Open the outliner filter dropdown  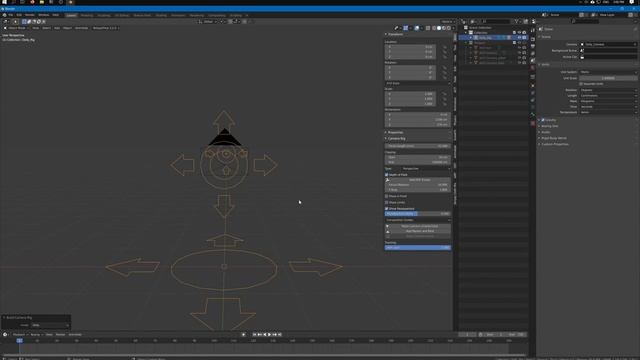[517, 21]
